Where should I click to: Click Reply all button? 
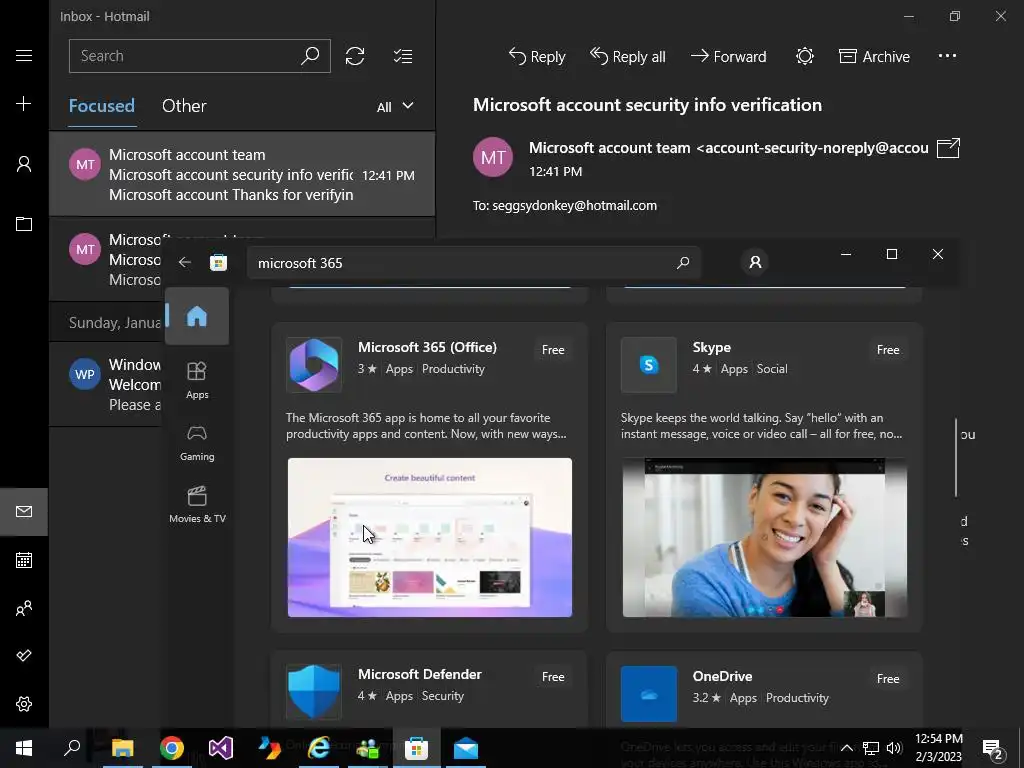coord(628,57)
